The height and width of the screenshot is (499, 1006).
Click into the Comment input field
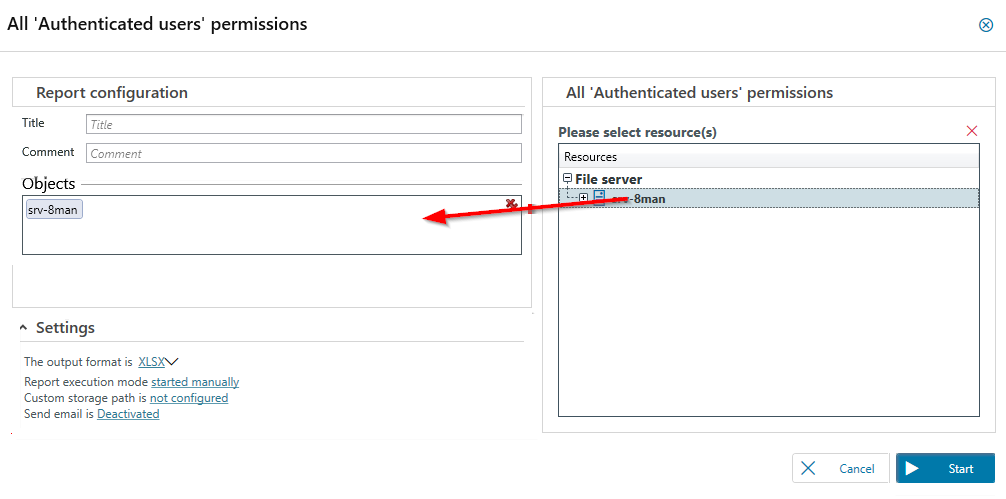(x=303, y=153)
